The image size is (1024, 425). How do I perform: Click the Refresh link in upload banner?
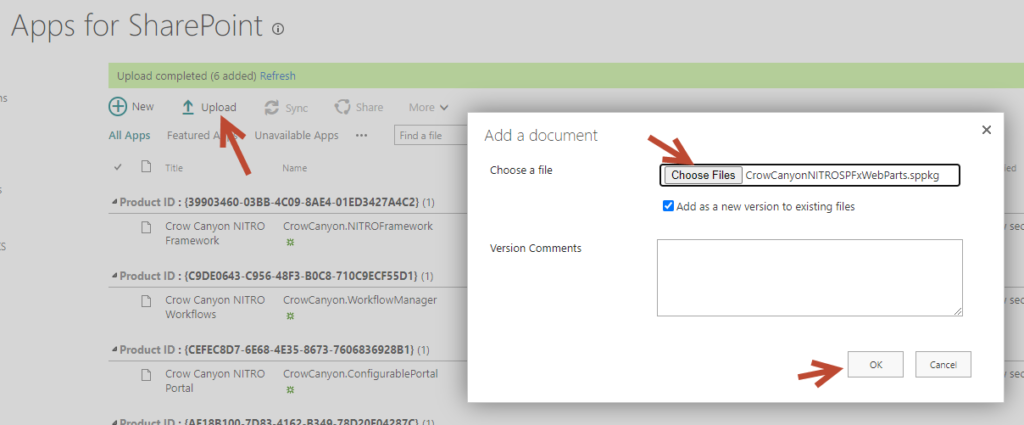pyautogui.click(x=278, y=76)
